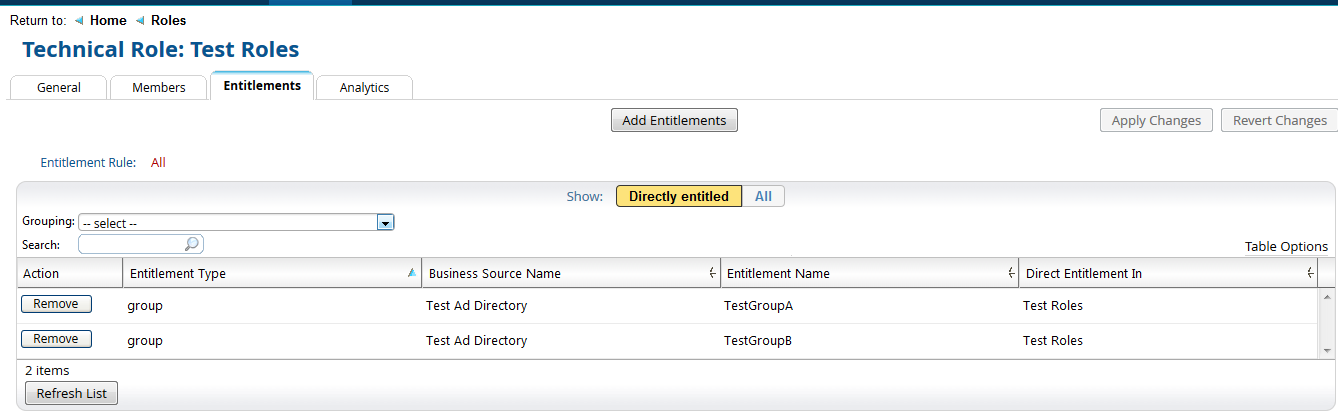The height and width of the screenshot is (416, 1338).
Task: Switch to the Members tab
Action: pos(159,88)
